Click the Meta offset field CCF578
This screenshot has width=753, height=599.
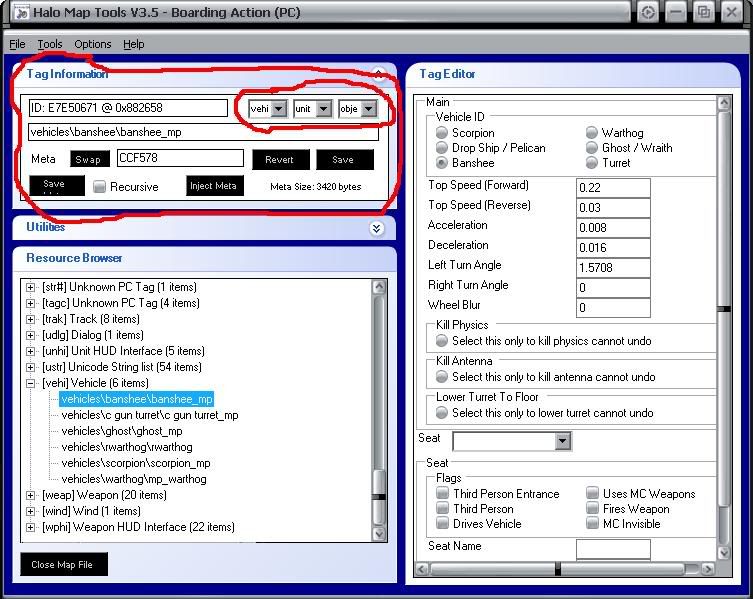tap(180, 158)
